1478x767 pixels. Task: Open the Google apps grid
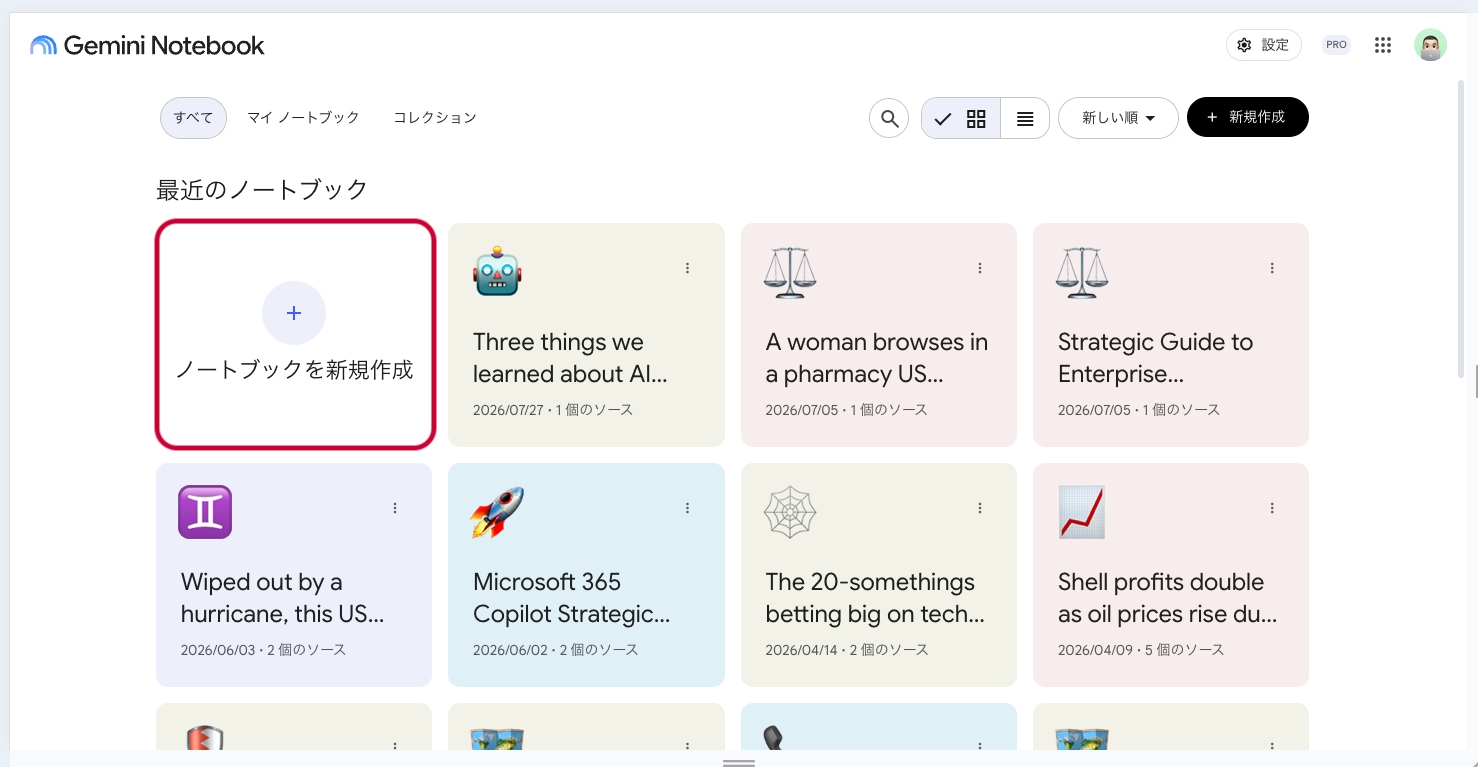click(1383, 45)
